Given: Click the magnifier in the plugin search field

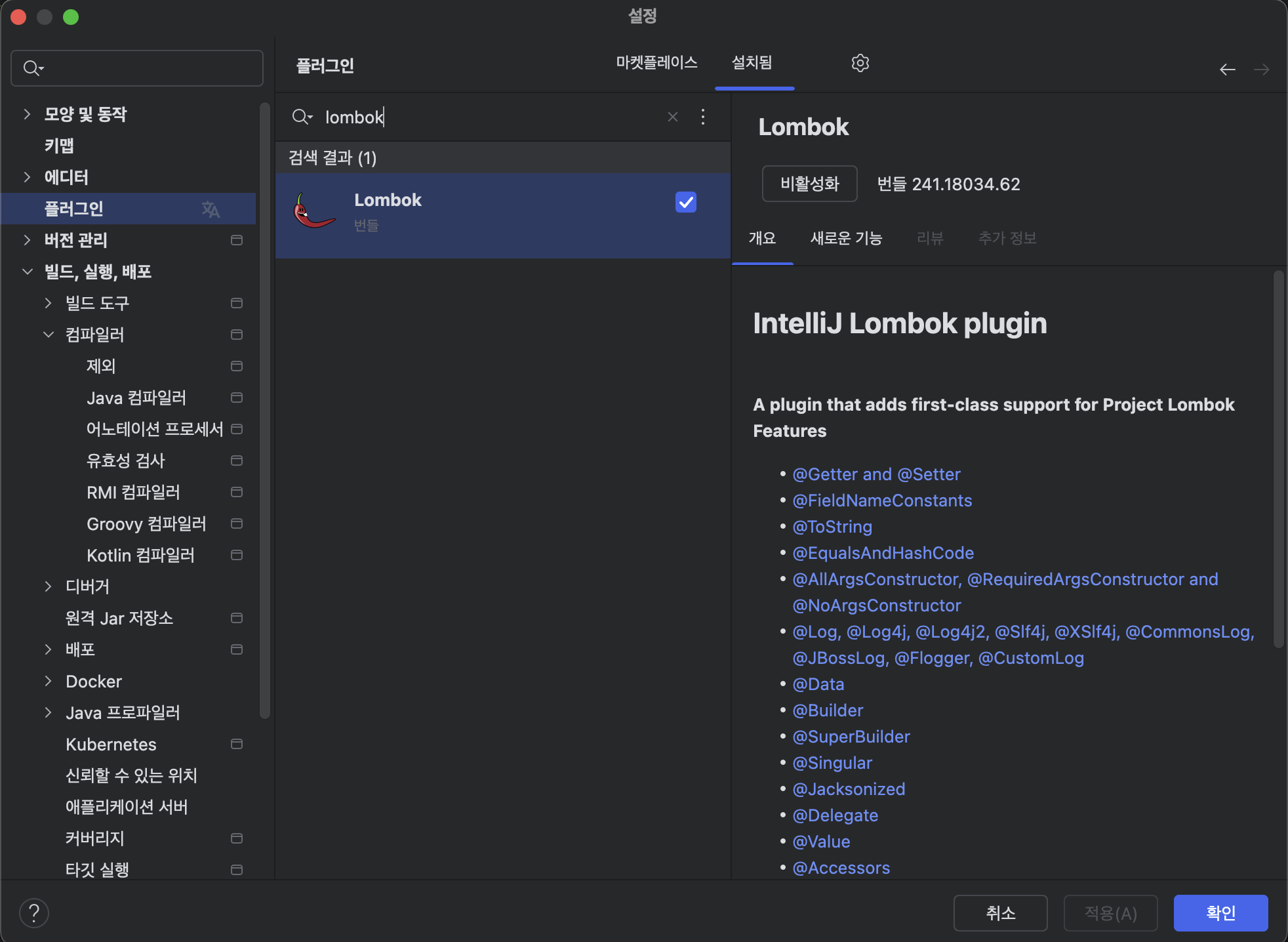Looking at the screenshot, I should (x=302, y=117).
